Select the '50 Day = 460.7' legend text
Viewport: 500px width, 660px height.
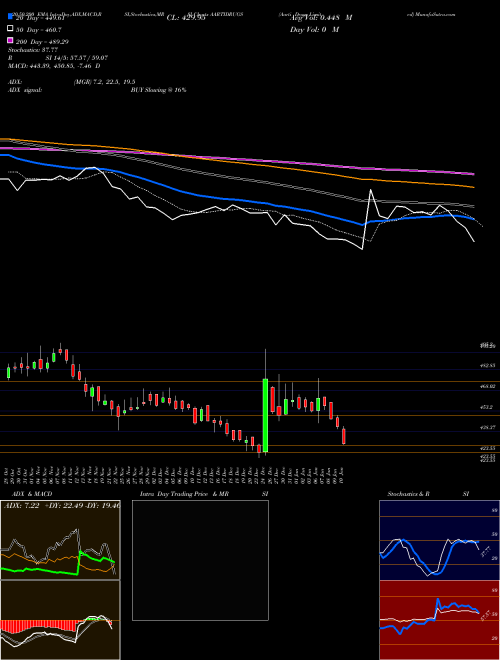pos(38,30)
